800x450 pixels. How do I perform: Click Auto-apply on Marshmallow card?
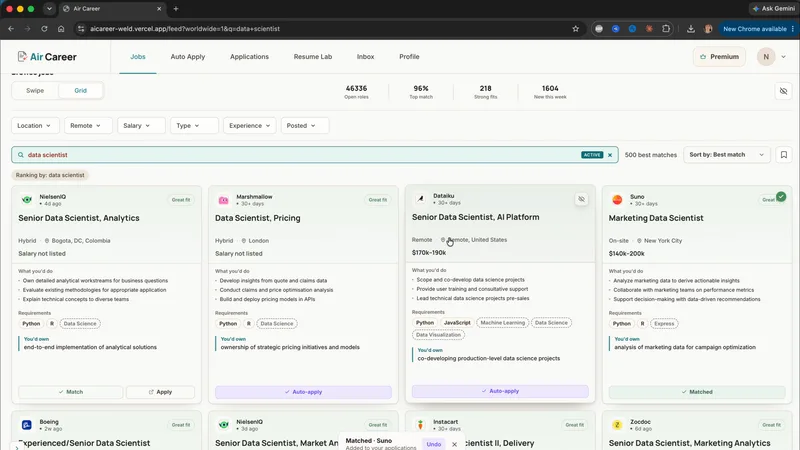303,392
